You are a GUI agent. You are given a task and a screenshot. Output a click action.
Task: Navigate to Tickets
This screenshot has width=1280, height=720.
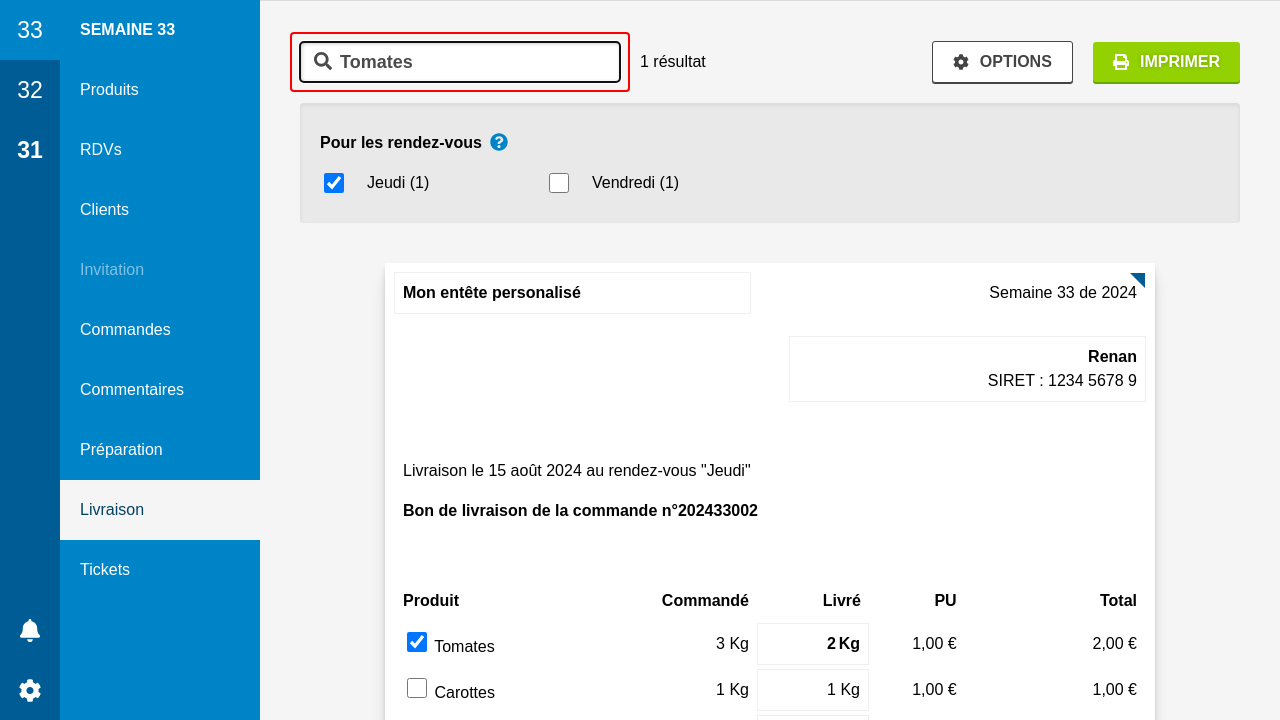(x=105, y=570)
